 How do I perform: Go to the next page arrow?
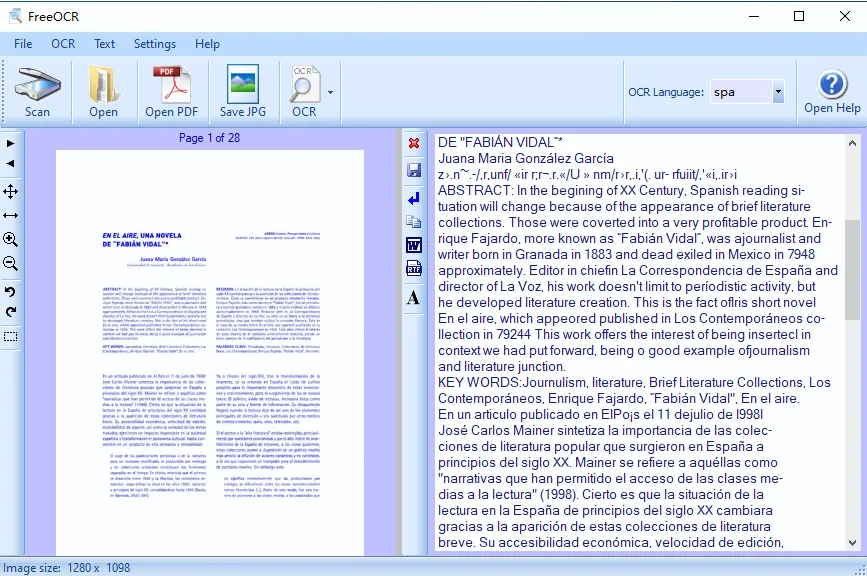pos(11,143)
